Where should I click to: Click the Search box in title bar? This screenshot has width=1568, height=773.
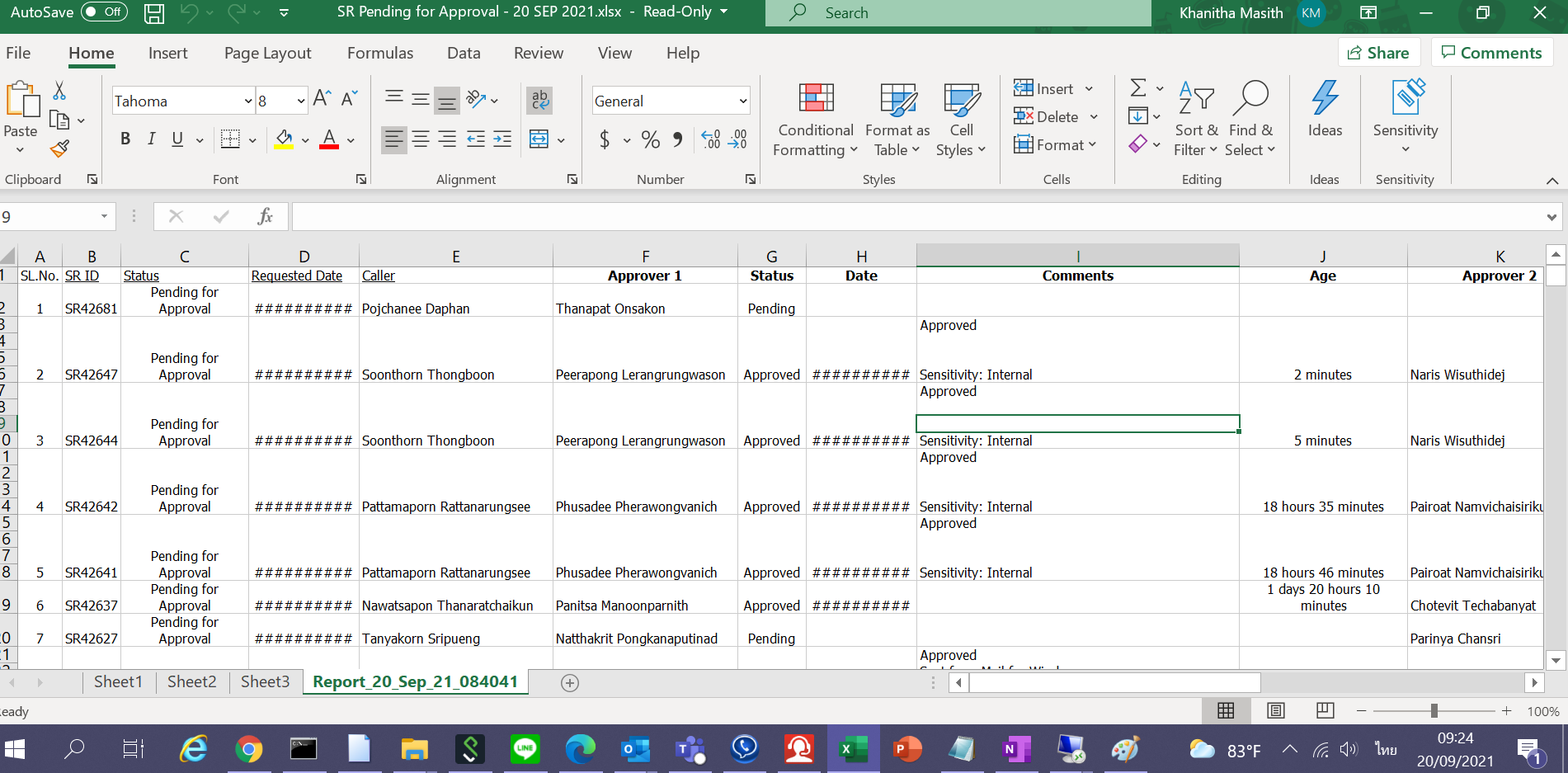pos(958,12)
